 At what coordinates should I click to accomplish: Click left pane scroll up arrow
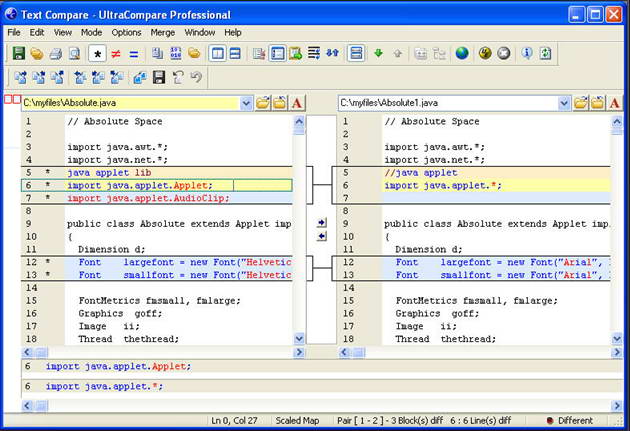[299, 121]
